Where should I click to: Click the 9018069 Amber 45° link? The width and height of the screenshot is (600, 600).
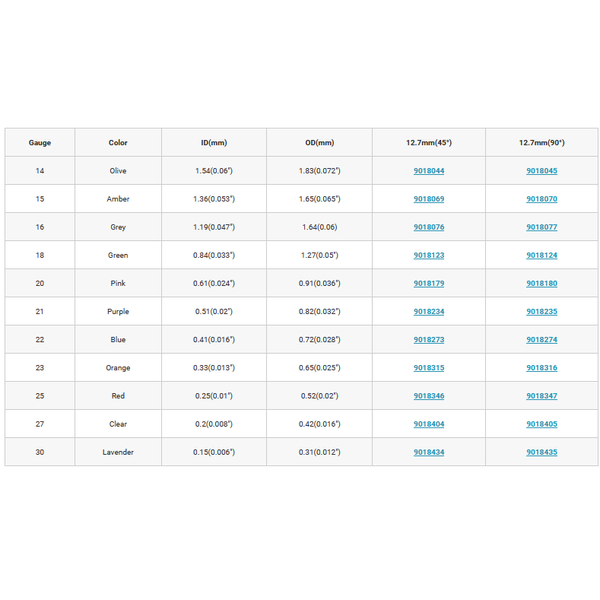[429, 199]
